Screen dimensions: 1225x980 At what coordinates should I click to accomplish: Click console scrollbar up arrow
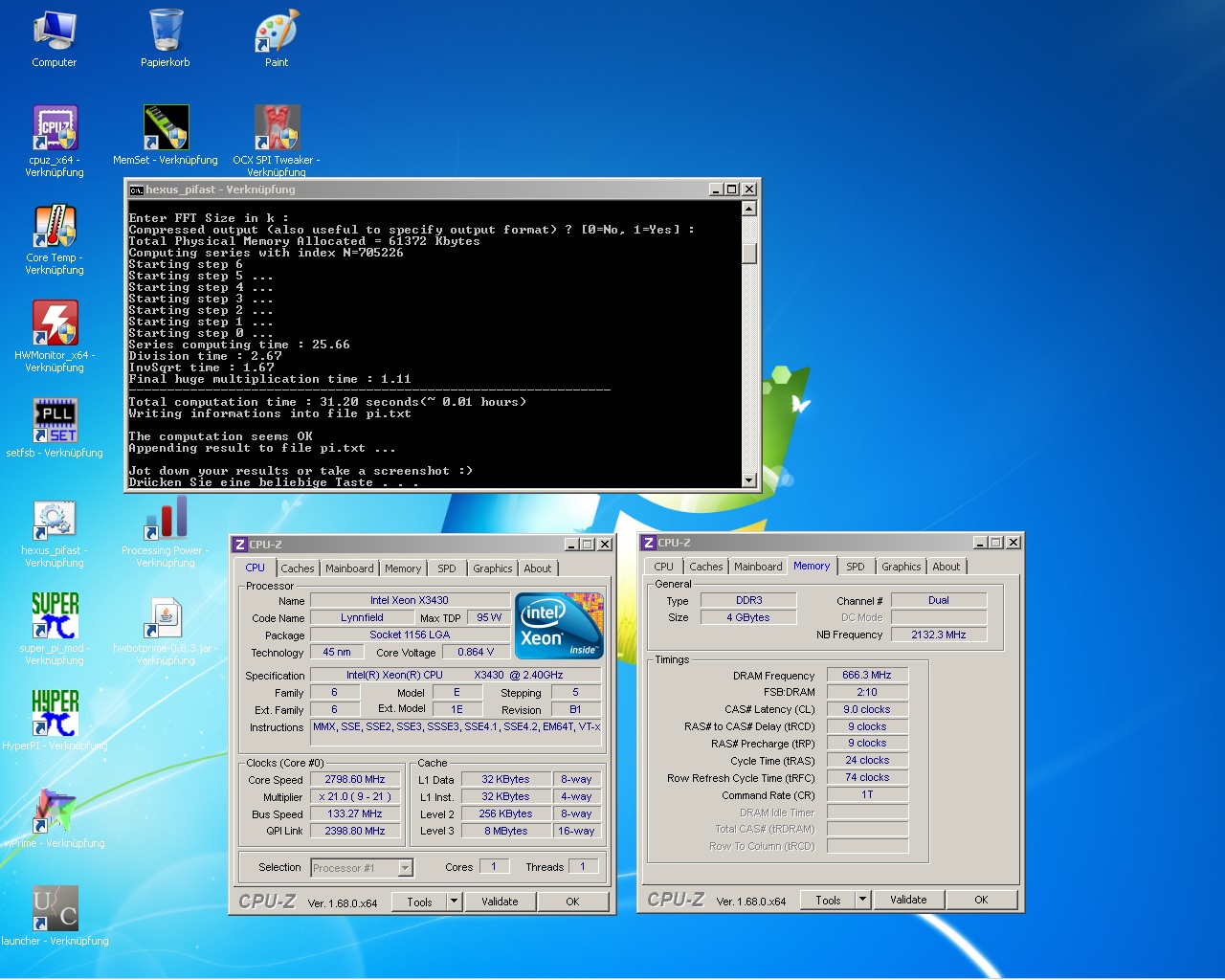tap(749, 208)
